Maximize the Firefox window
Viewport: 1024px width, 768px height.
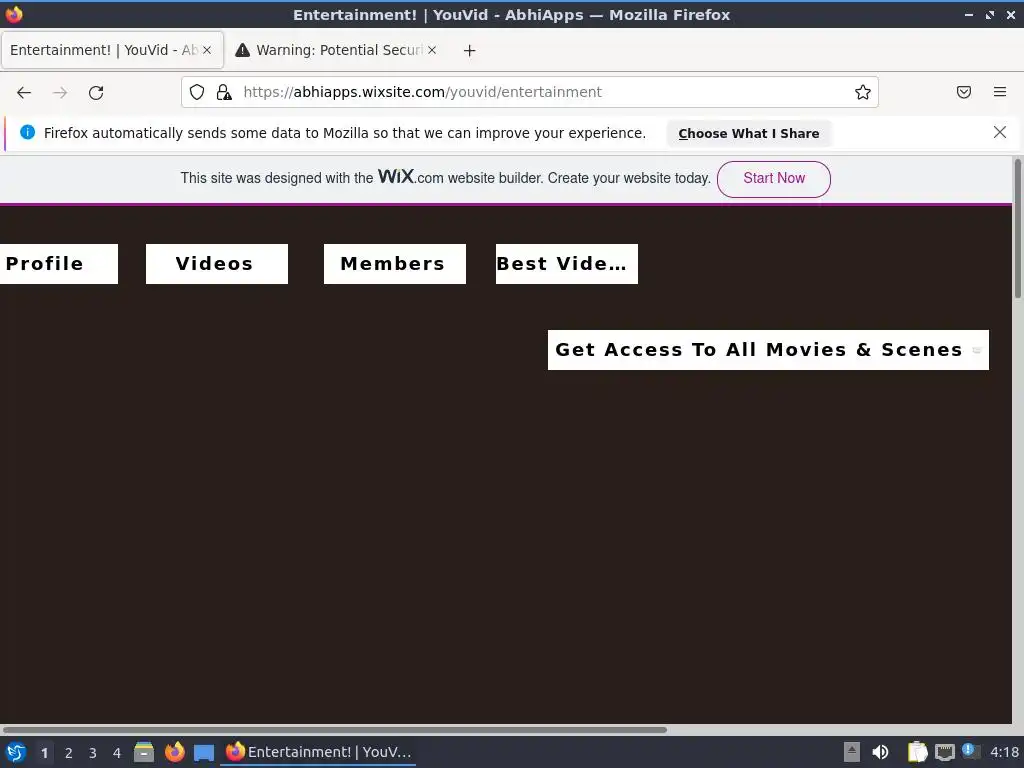(x=990, y=14)
